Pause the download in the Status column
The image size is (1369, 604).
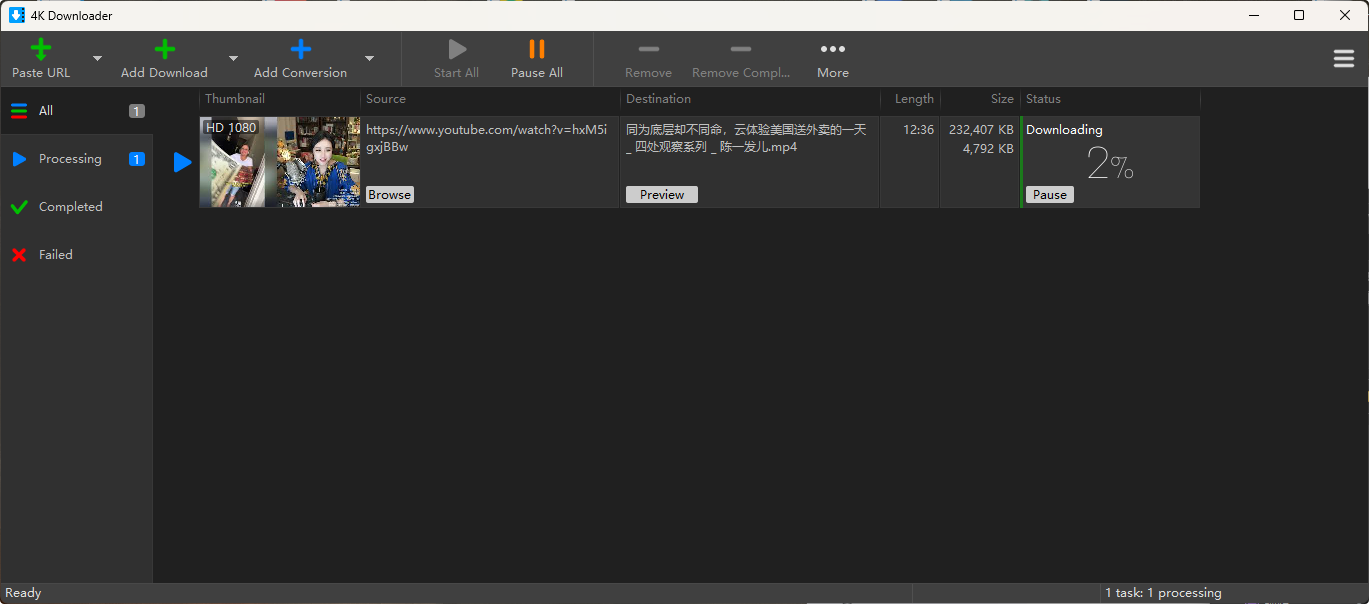tap(1049, 195)
